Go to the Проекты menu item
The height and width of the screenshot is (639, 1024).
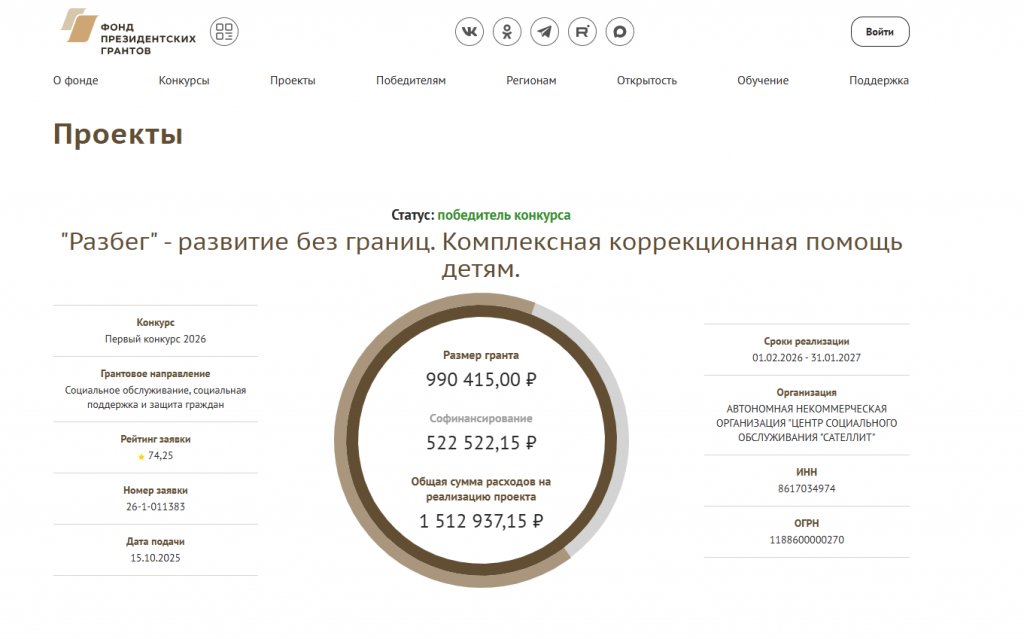pos(292,81)
